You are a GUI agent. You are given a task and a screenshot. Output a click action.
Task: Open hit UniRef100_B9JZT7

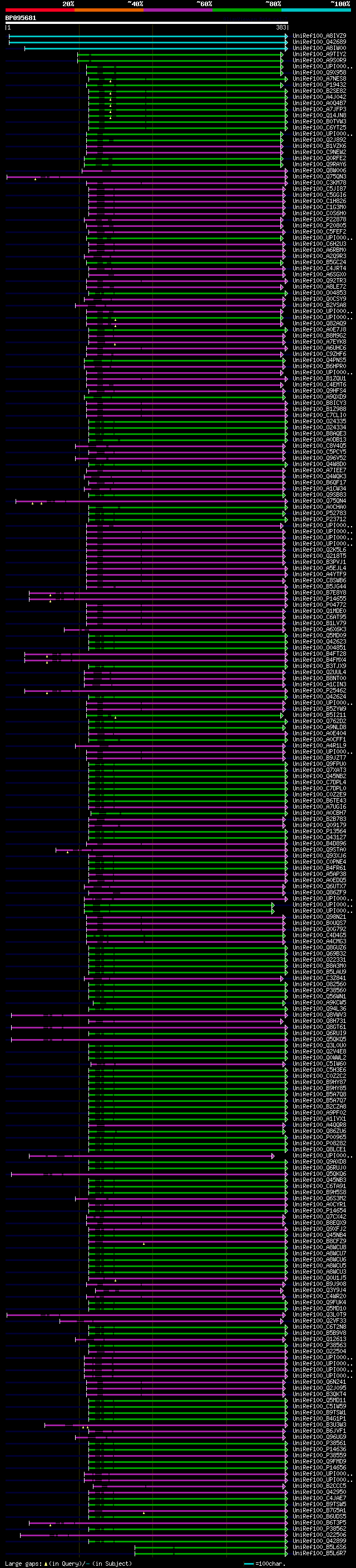(319, 758)
